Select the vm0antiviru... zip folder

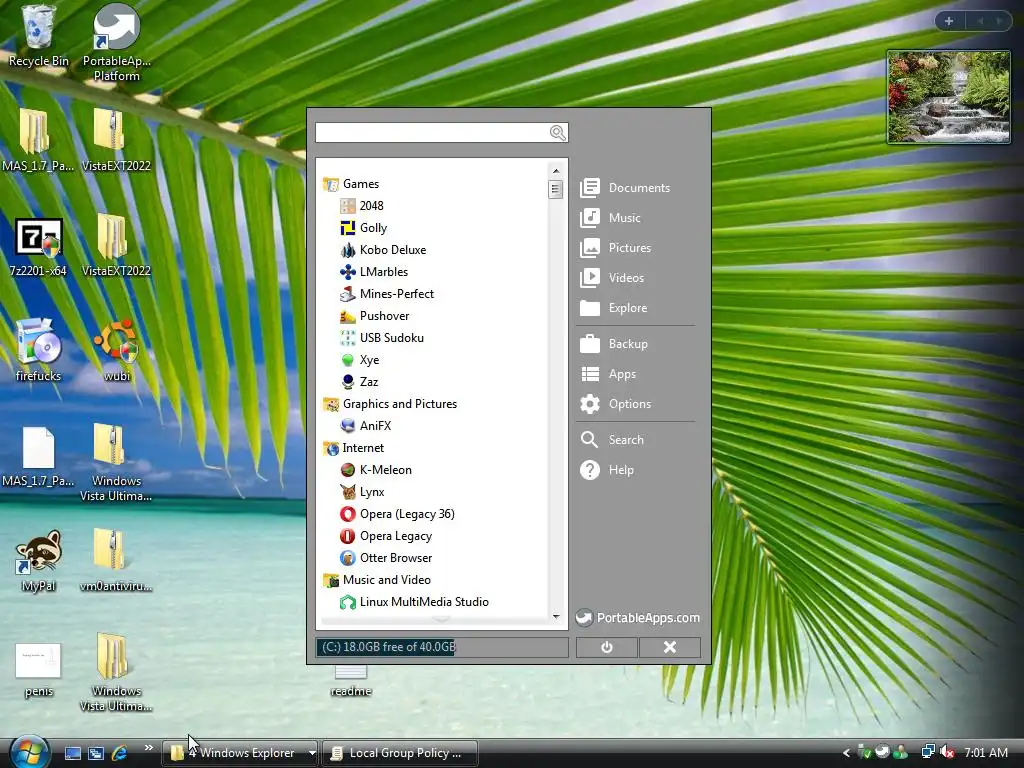pyautogui.click(x=116, y=561)
